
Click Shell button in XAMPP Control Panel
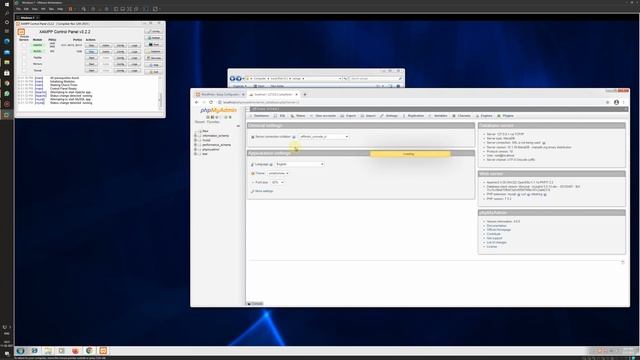coord(154,44)
